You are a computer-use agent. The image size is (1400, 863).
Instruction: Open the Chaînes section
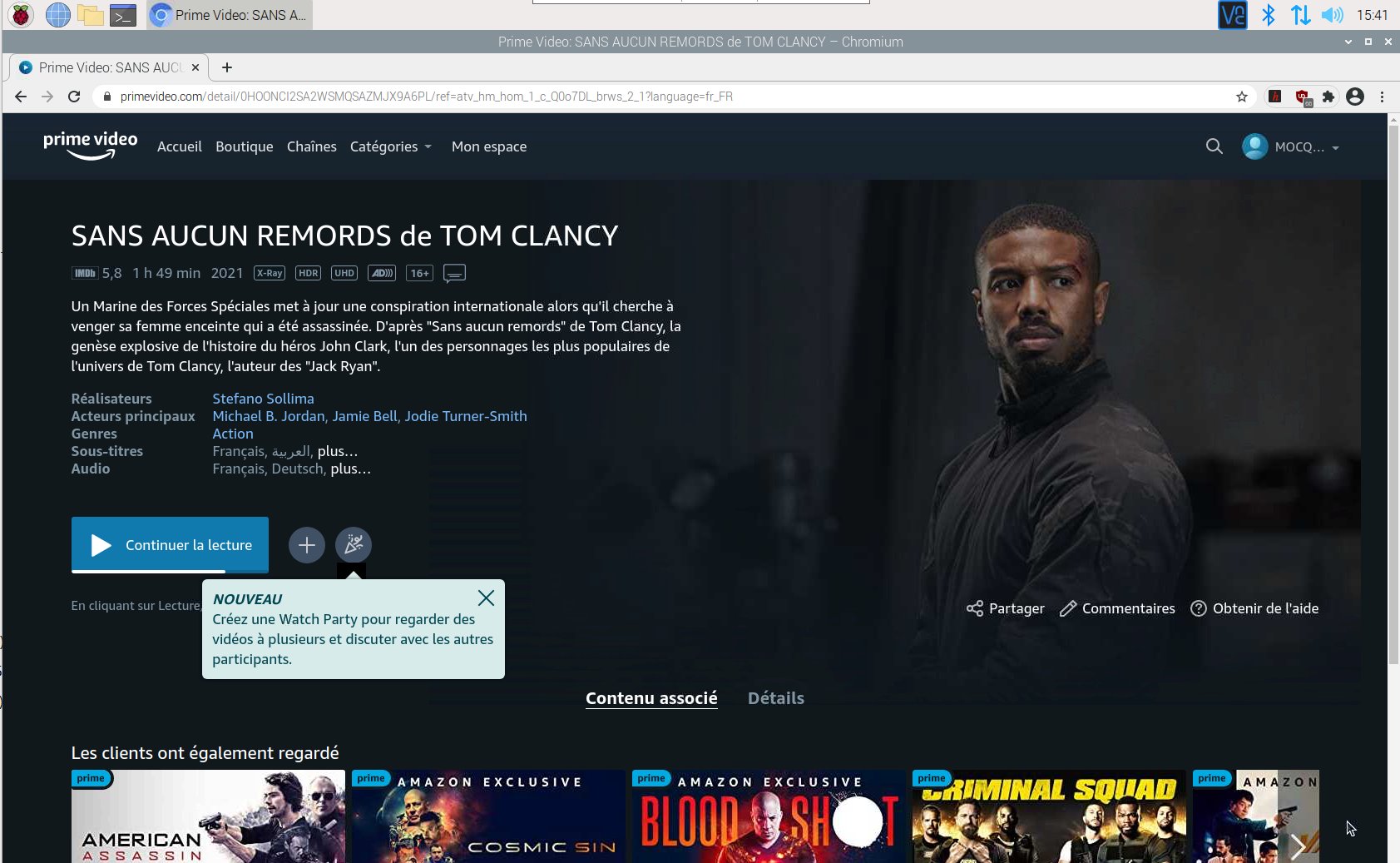pos(312,146)
